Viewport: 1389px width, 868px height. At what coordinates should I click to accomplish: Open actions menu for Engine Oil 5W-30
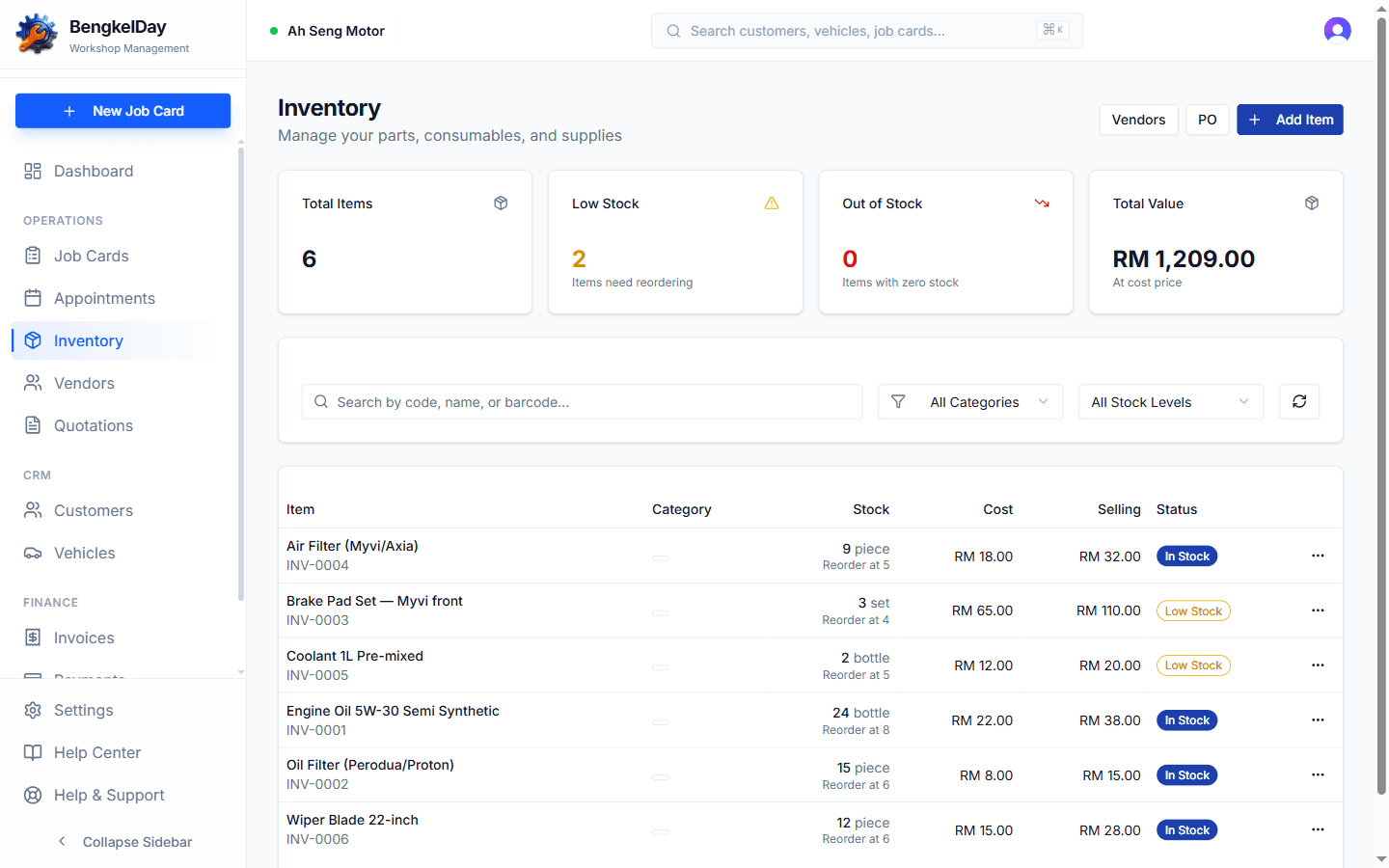pos(1318,720)
